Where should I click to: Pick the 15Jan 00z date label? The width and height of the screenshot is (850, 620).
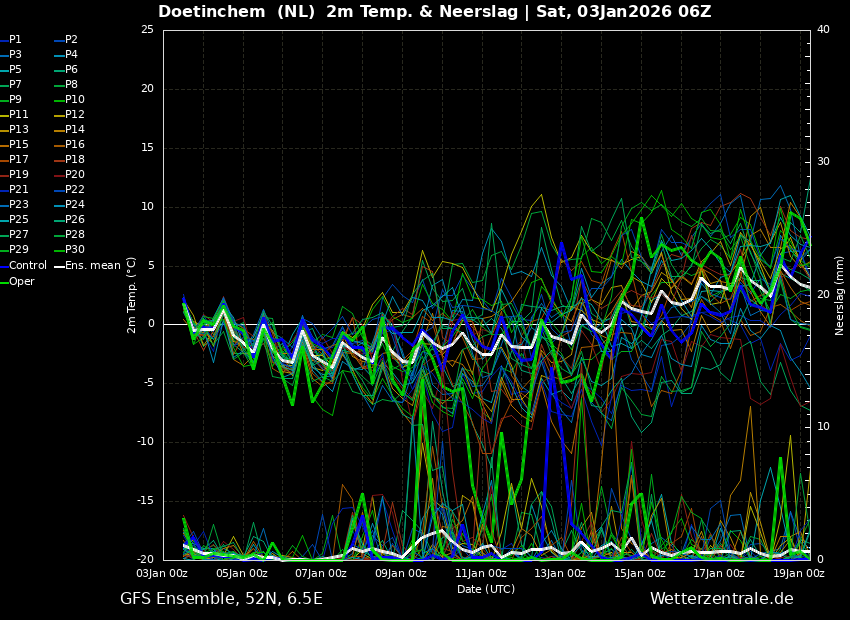point(640,573)
